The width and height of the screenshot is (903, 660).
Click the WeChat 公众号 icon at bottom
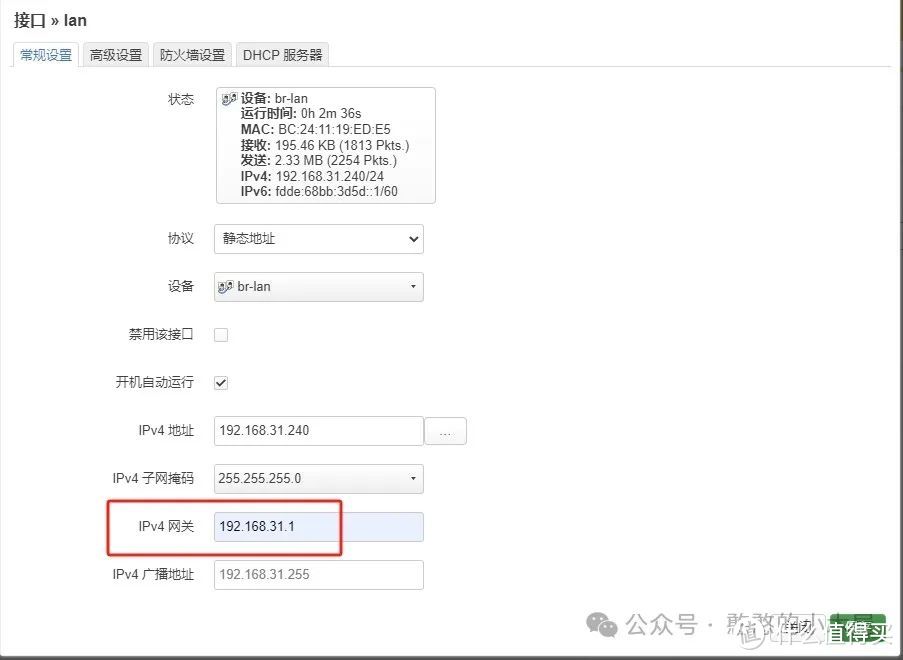(x=601, y=625)
